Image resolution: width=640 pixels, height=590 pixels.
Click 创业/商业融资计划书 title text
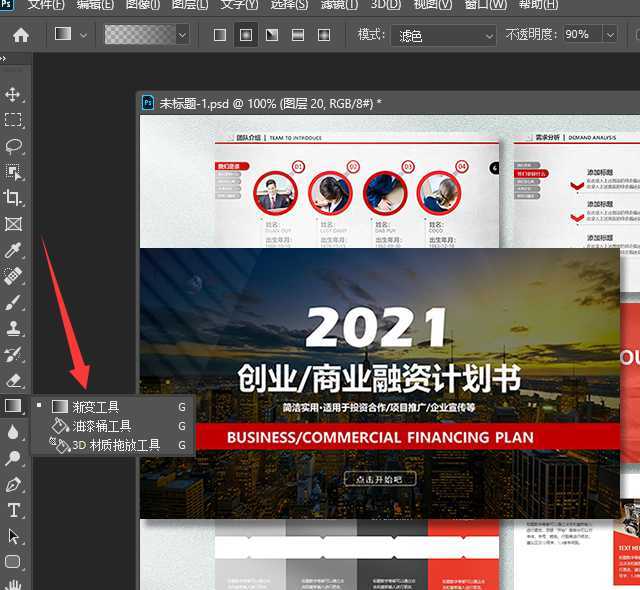tap(379, 379)
